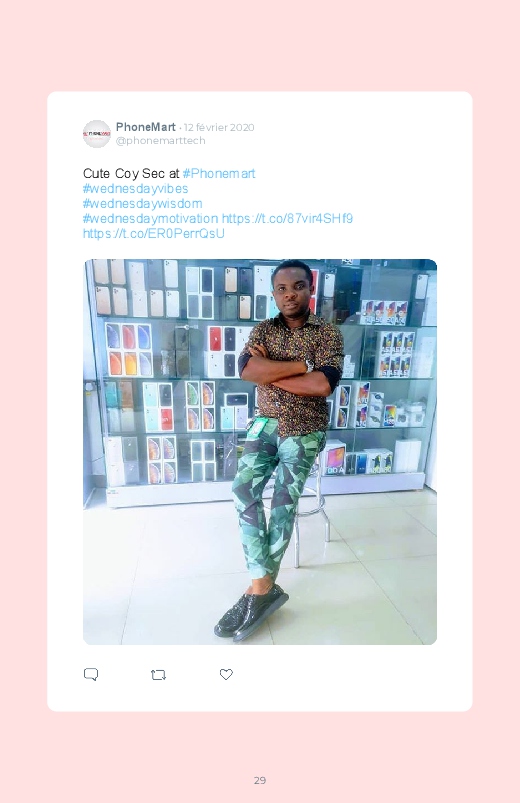The height and width of the screenshot is (803, 520).
Task: Follow the #wednesdaymotivation hashtag
Action: (x=151, y=218)
